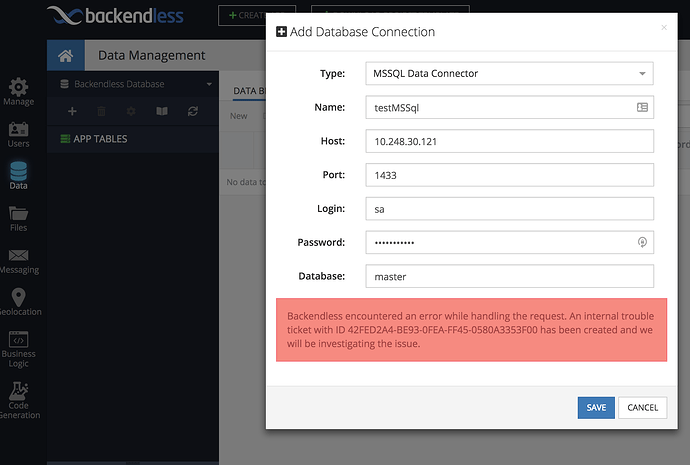Open Business Logic code icon
The height and width of the screenshot is (465, 690).
coord(18,339)
